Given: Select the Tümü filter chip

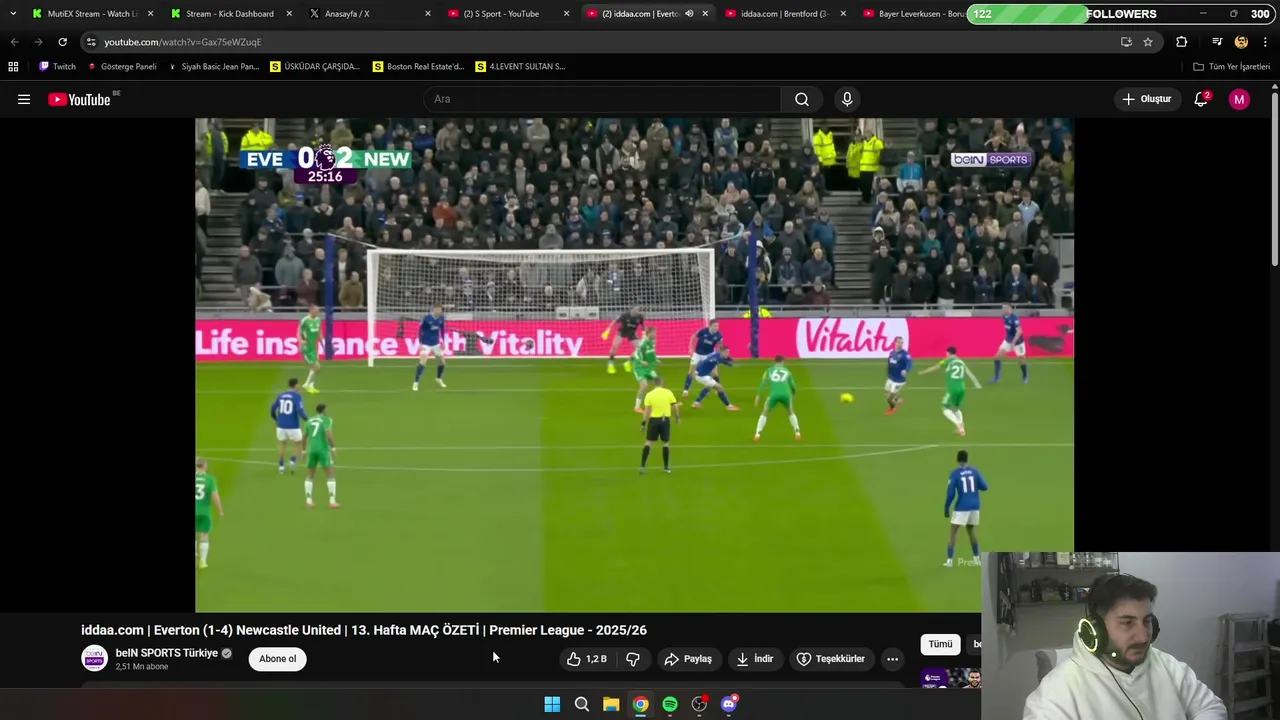Looking at the screenshot, I should pos(940,644).
